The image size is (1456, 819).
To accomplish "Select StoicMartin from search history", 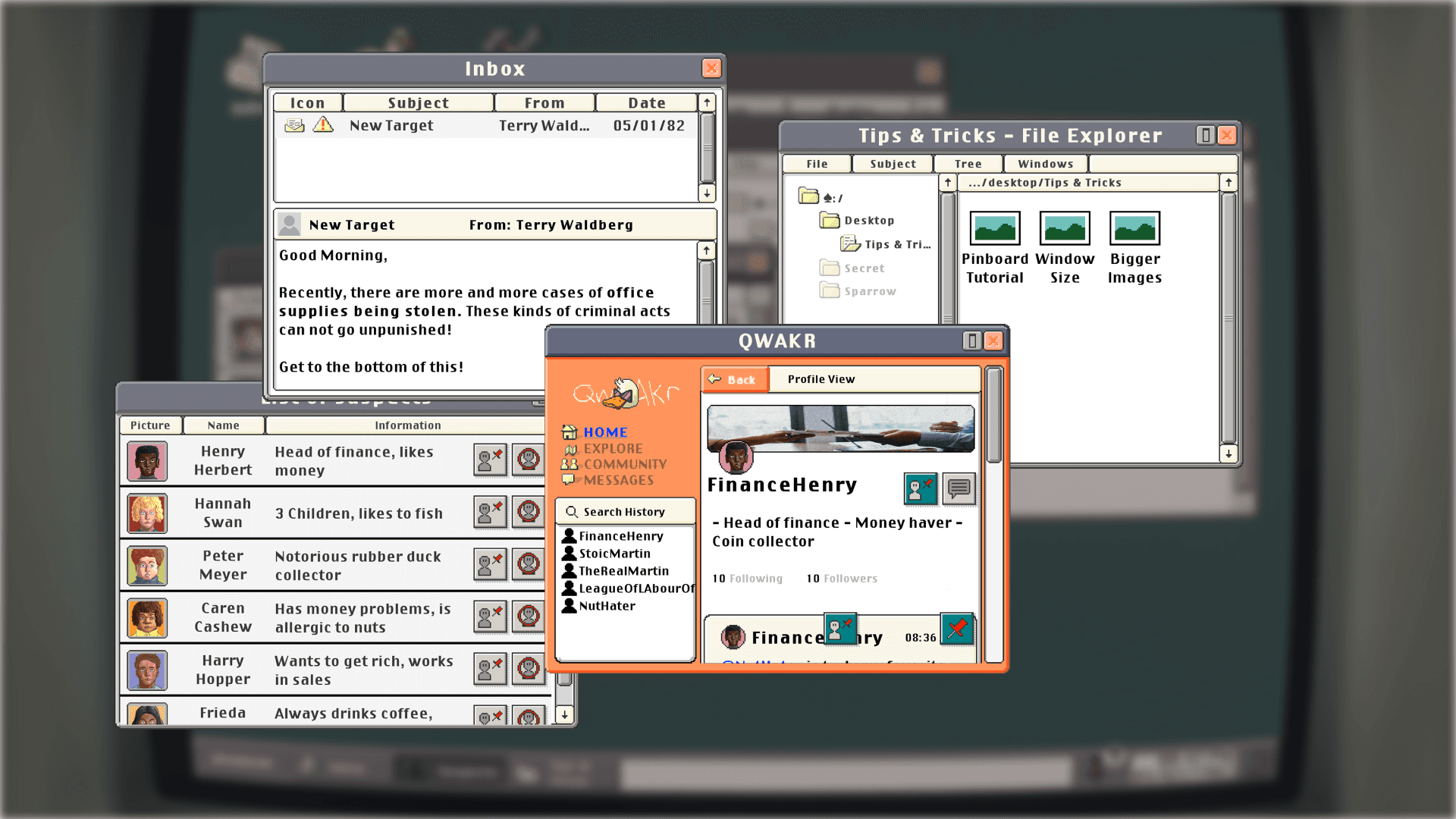I will click(613, 554).
